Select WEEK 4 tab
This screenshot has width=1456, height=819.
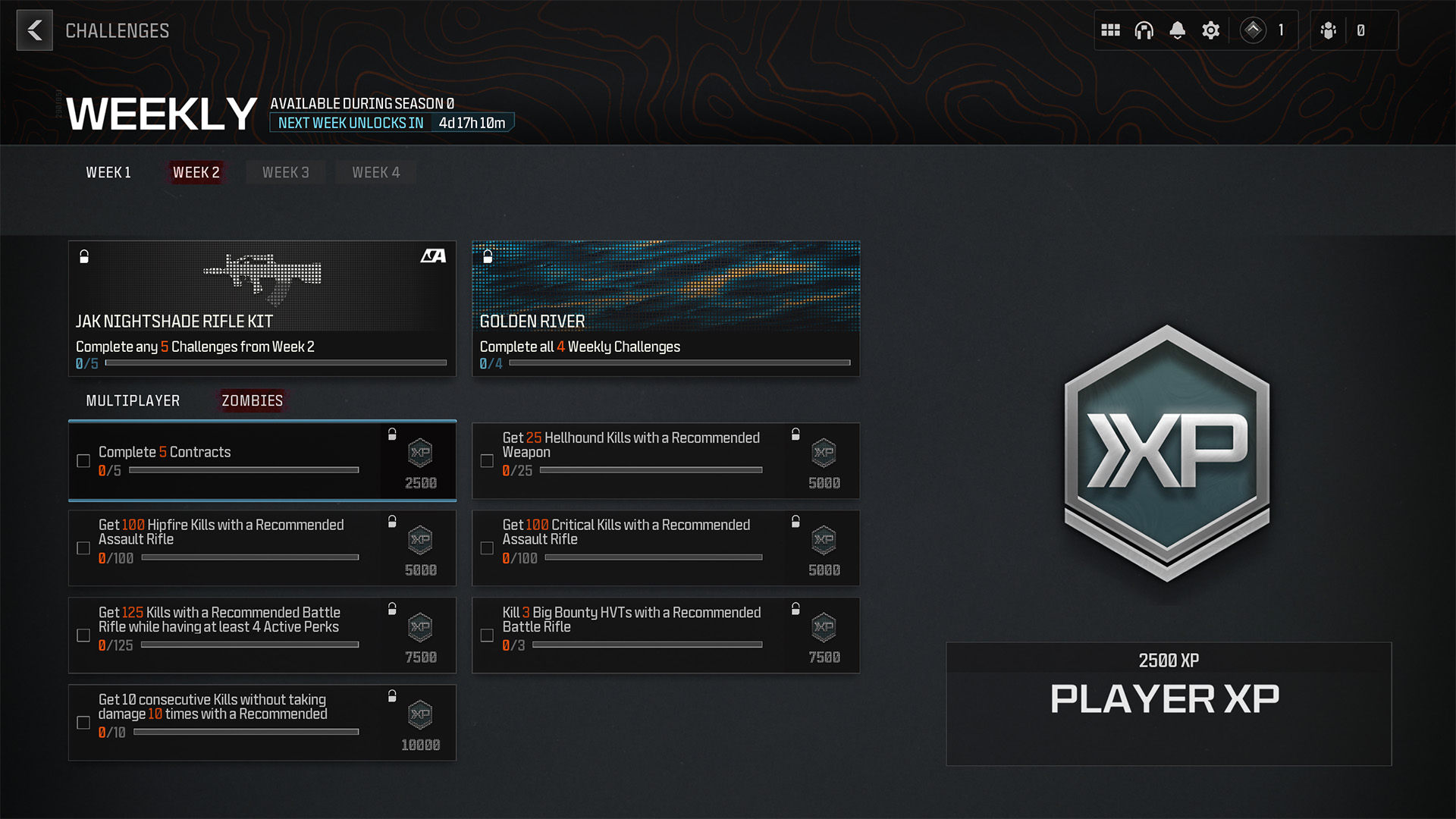[x=375, y=172]
